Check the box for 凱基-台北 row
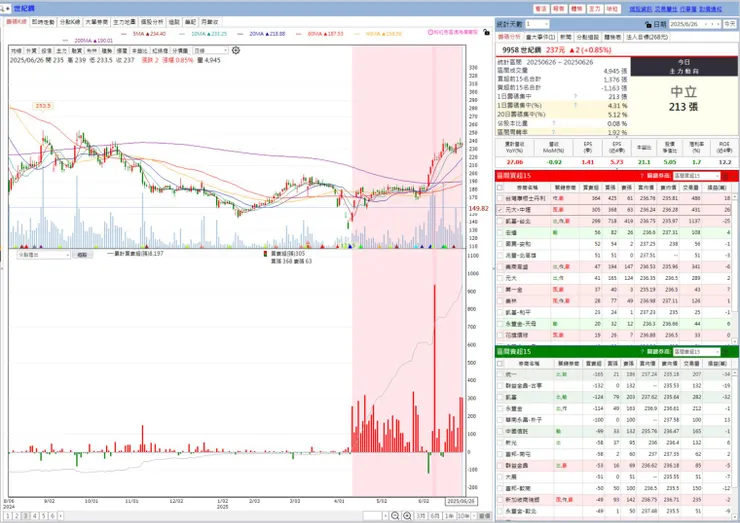Image resolution: width=740 pixels, height=523 pixels. coord(500,221)
